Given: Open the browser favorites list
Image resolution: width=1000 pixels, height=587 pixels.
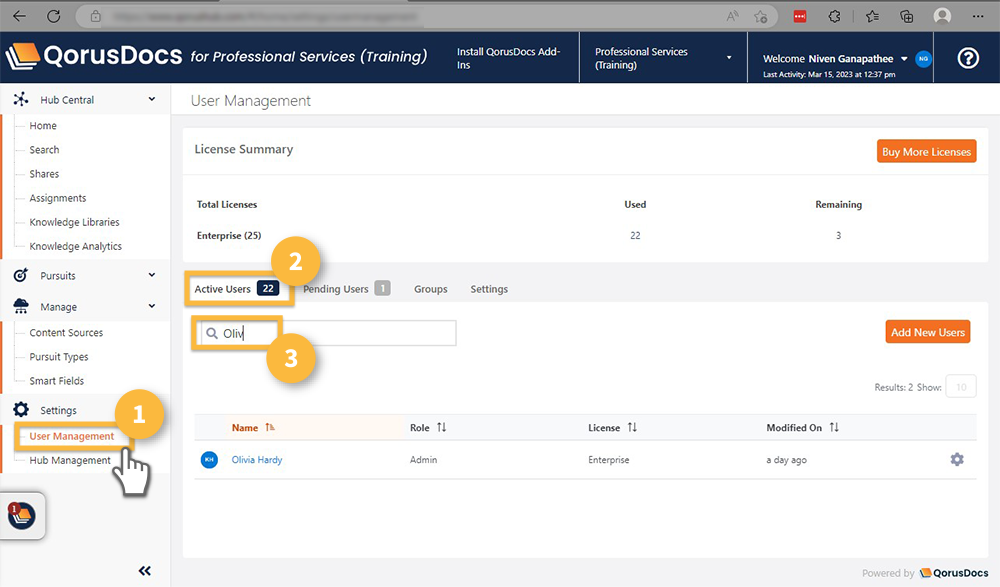Looking at the screenshot, I should pos(872,17).
